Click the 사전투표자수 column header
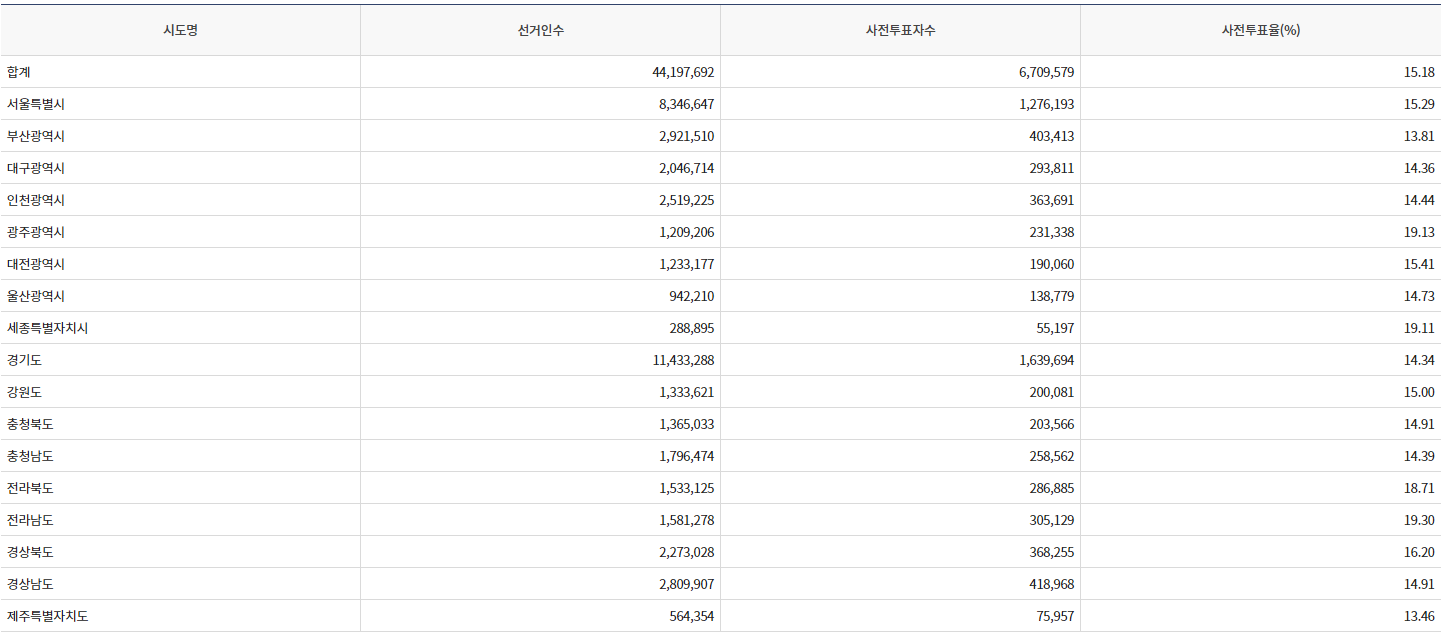This screenshot has width=1443, height=635. click(x=900, y=30)
